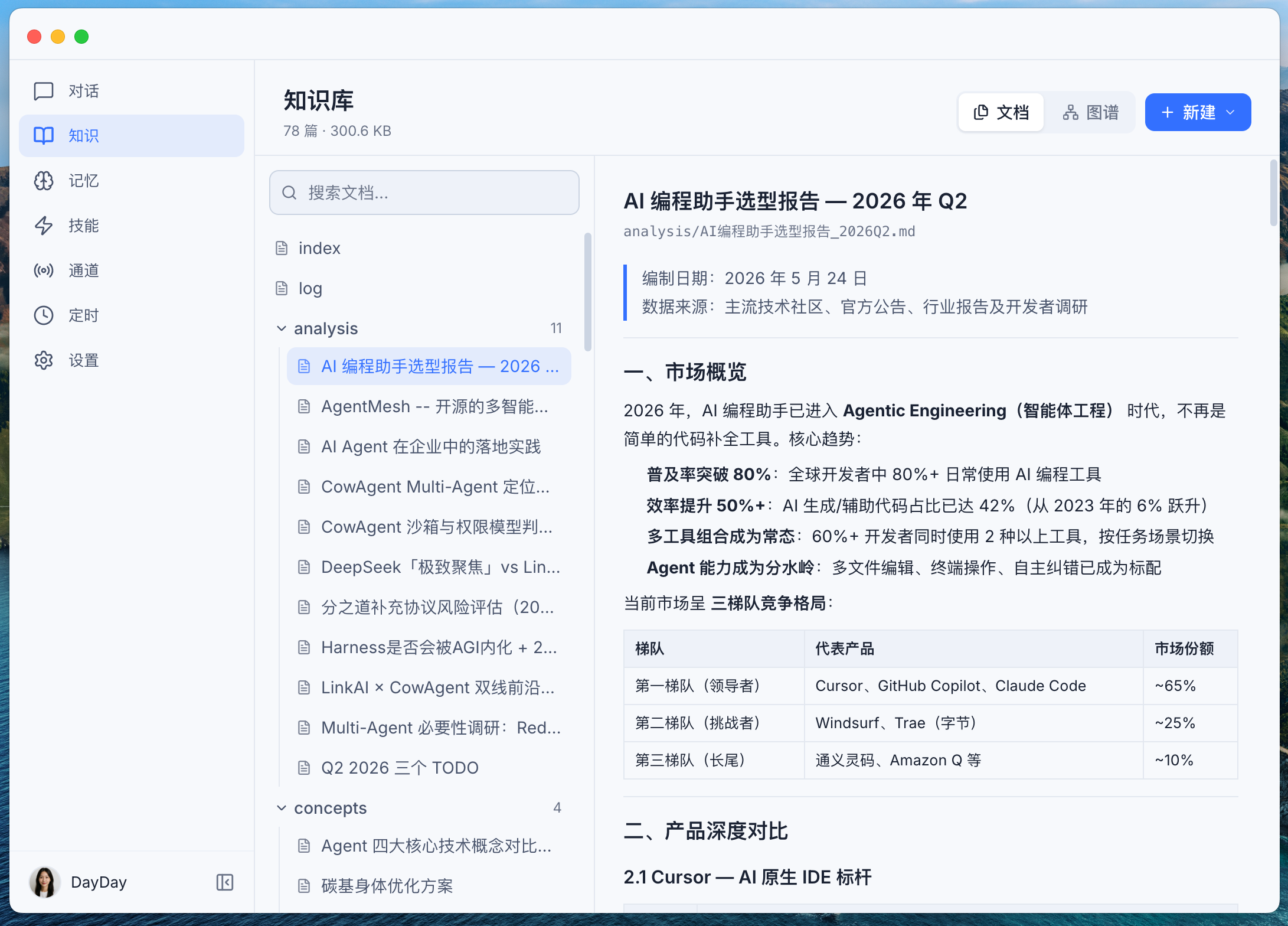This screenshot has width=1288, height=926.
Task: Click the gear icon beside 设置
Action: point(44,360)
